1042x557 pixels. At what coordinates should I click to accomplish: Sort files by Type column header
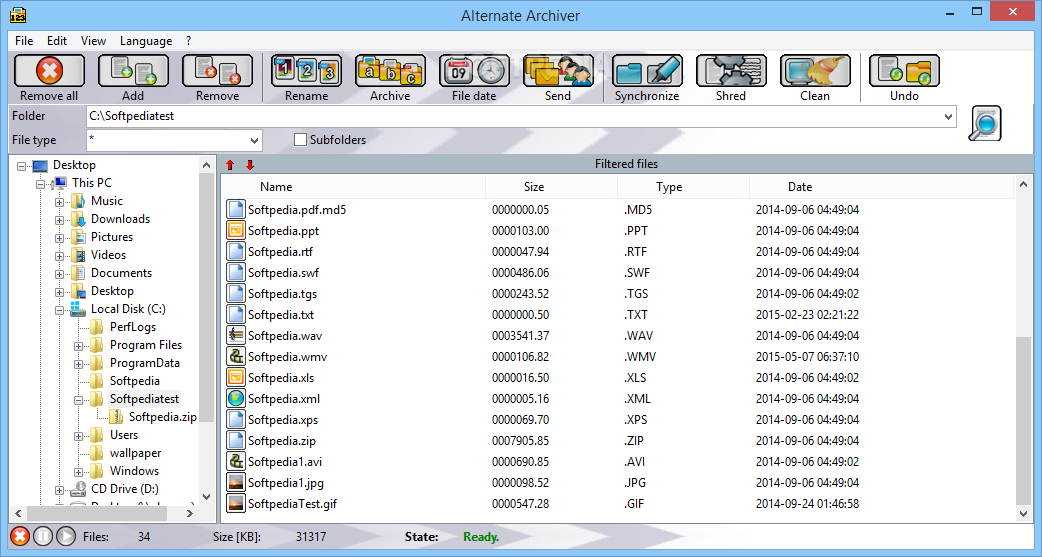pyautogui.click(x=682, y=187)
